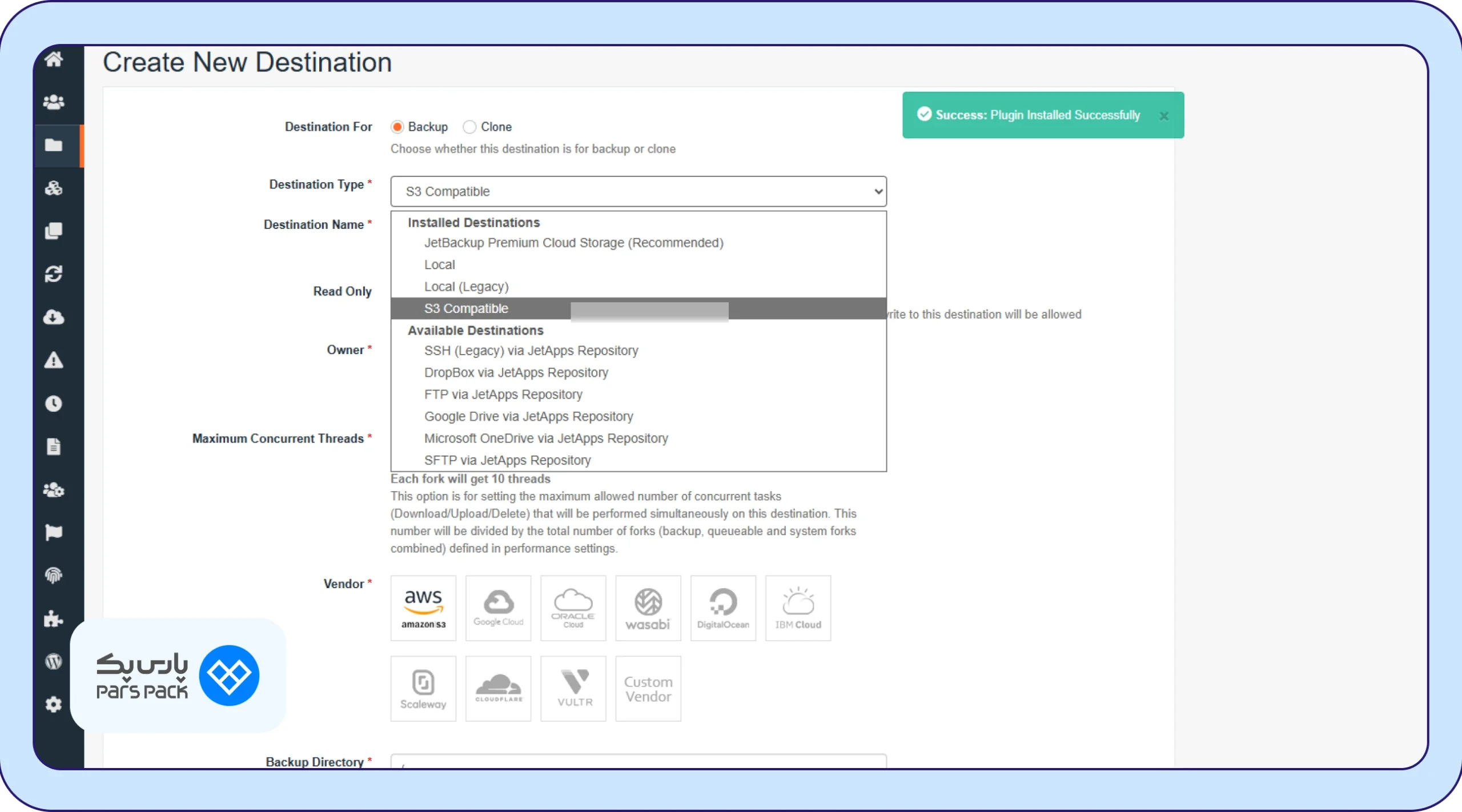Click the cloud download icon in sidebar
This screenshot has width=1462, height=812.
point(54,317)
